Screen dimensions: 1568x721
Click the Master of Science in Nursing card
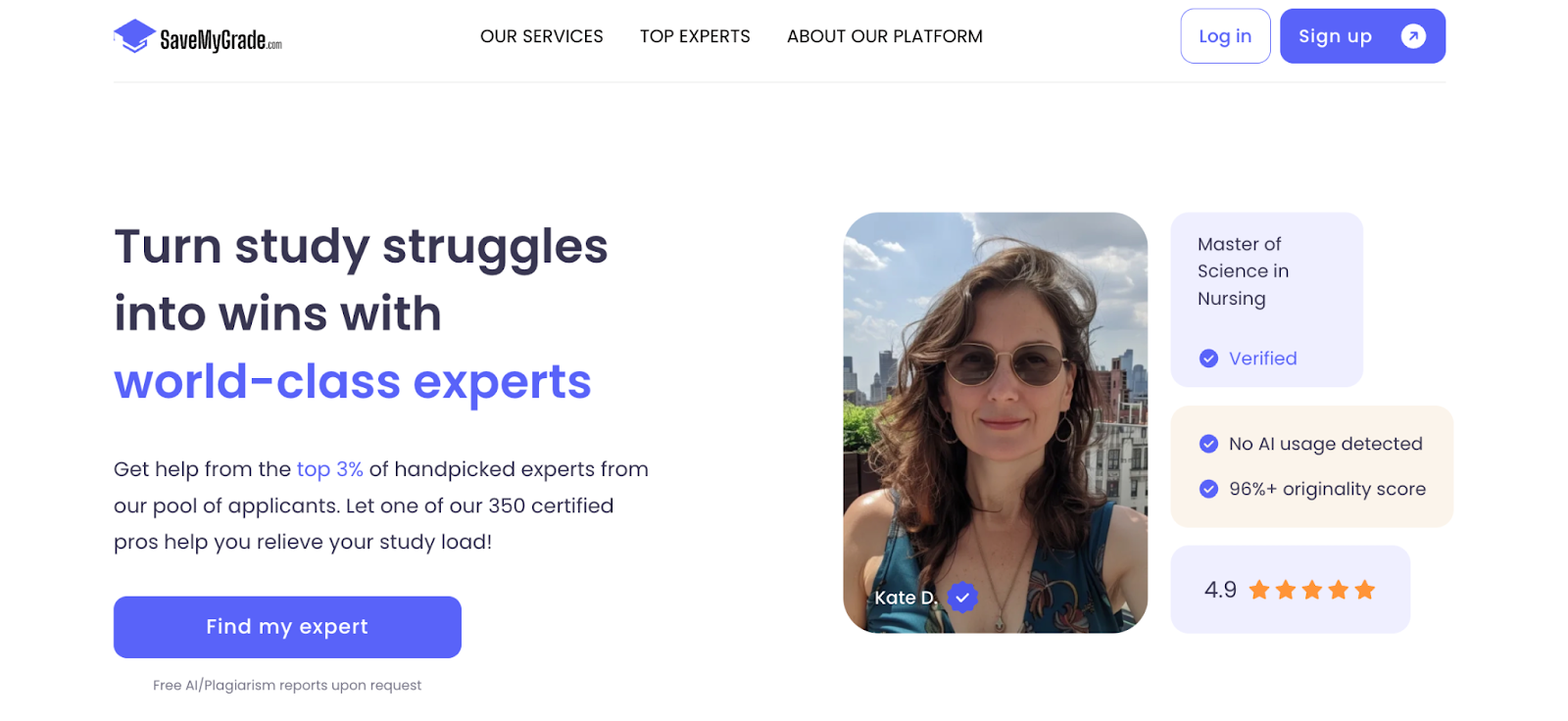(x=1266, y=300)
